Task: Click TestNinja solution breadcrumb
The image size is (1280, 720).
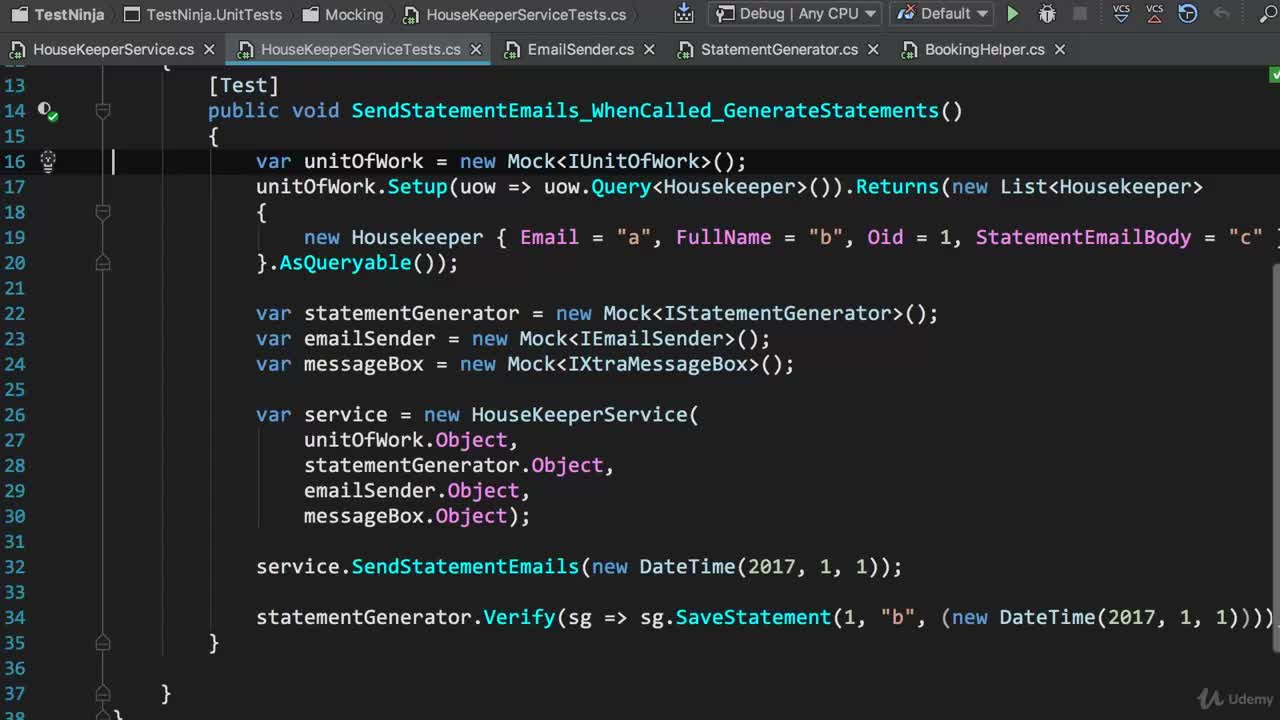Action: pyautogui.click(x=56, y=14)
